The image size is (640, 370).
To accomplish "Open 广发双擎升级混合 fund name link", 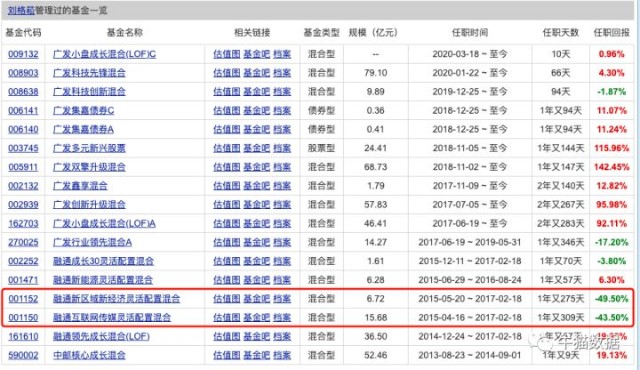I will tap(89, 167).
